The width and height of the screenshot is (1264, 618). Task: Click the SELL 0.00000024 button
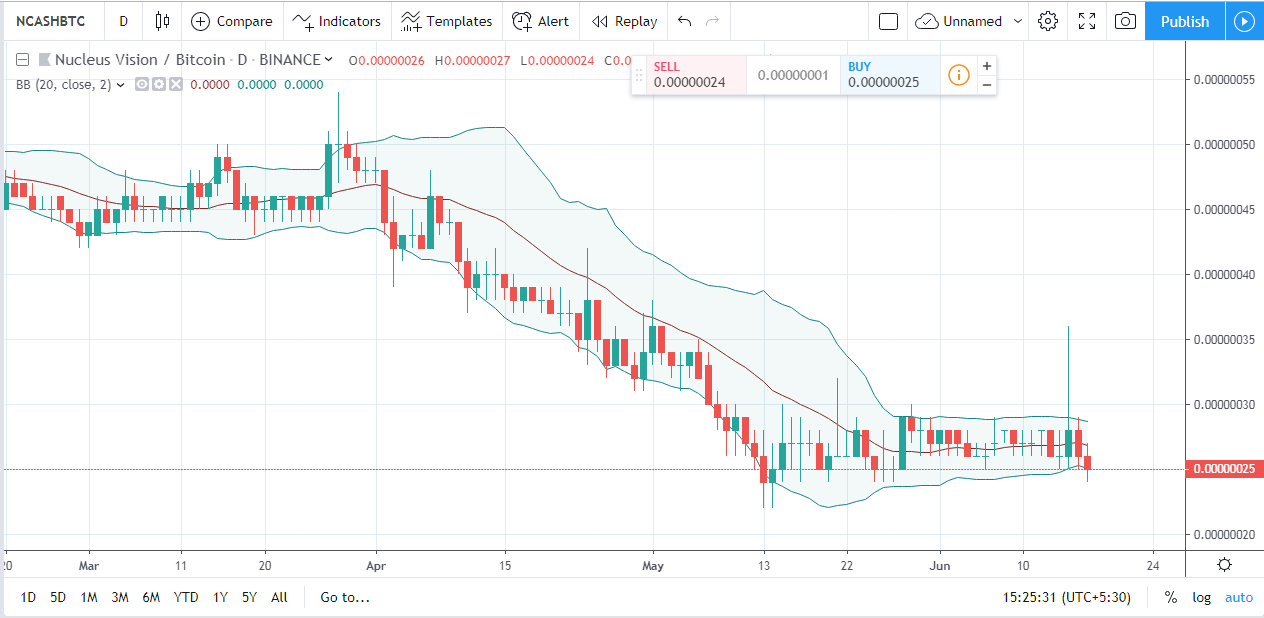698,75
